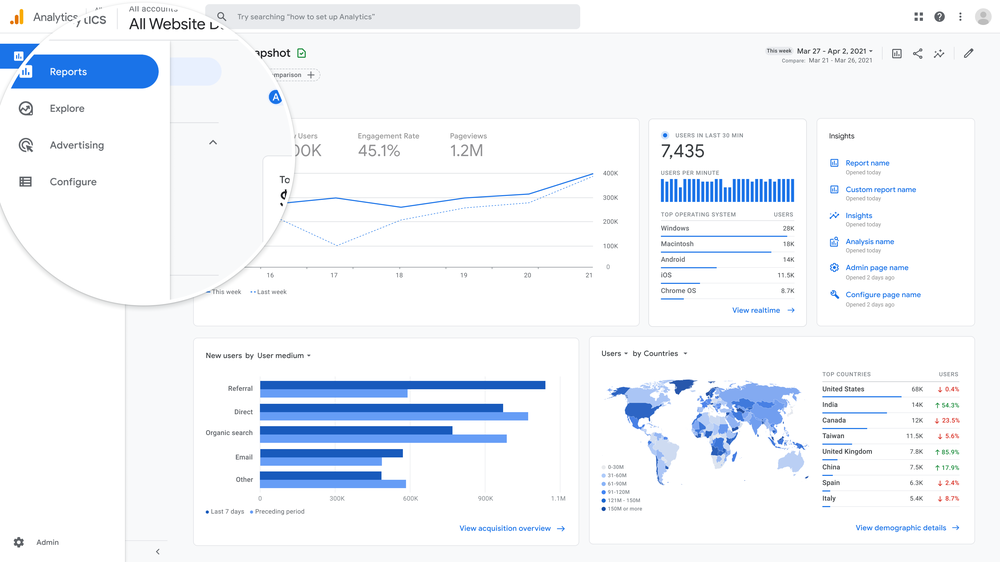Click the Help question mark icon

(x=939, y=17)
